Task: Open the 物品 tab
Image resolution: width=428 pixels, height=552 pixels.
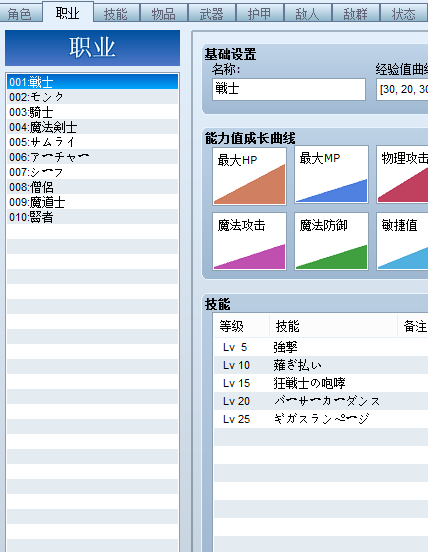Action: [x=164, y=14]
